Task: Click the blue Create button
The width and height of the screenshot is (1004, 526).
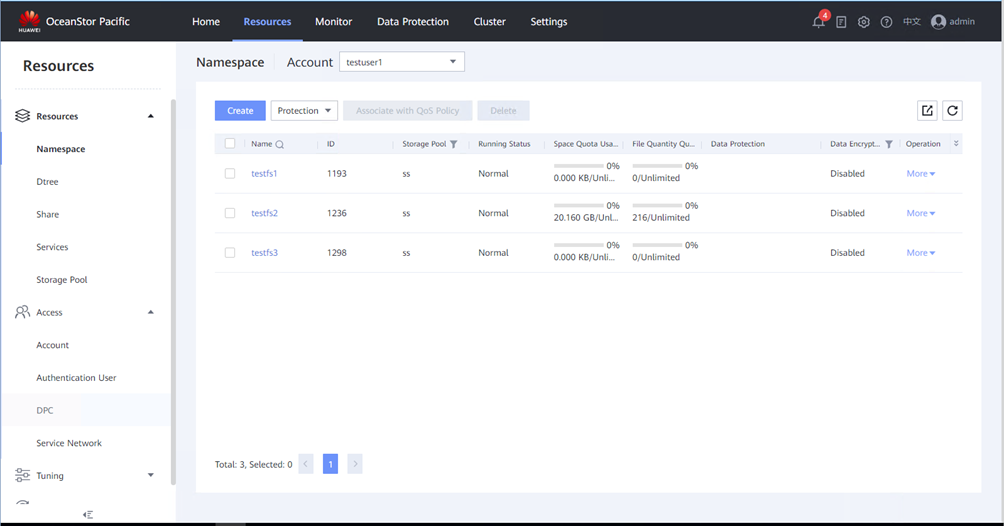Action: coord(240,111)
